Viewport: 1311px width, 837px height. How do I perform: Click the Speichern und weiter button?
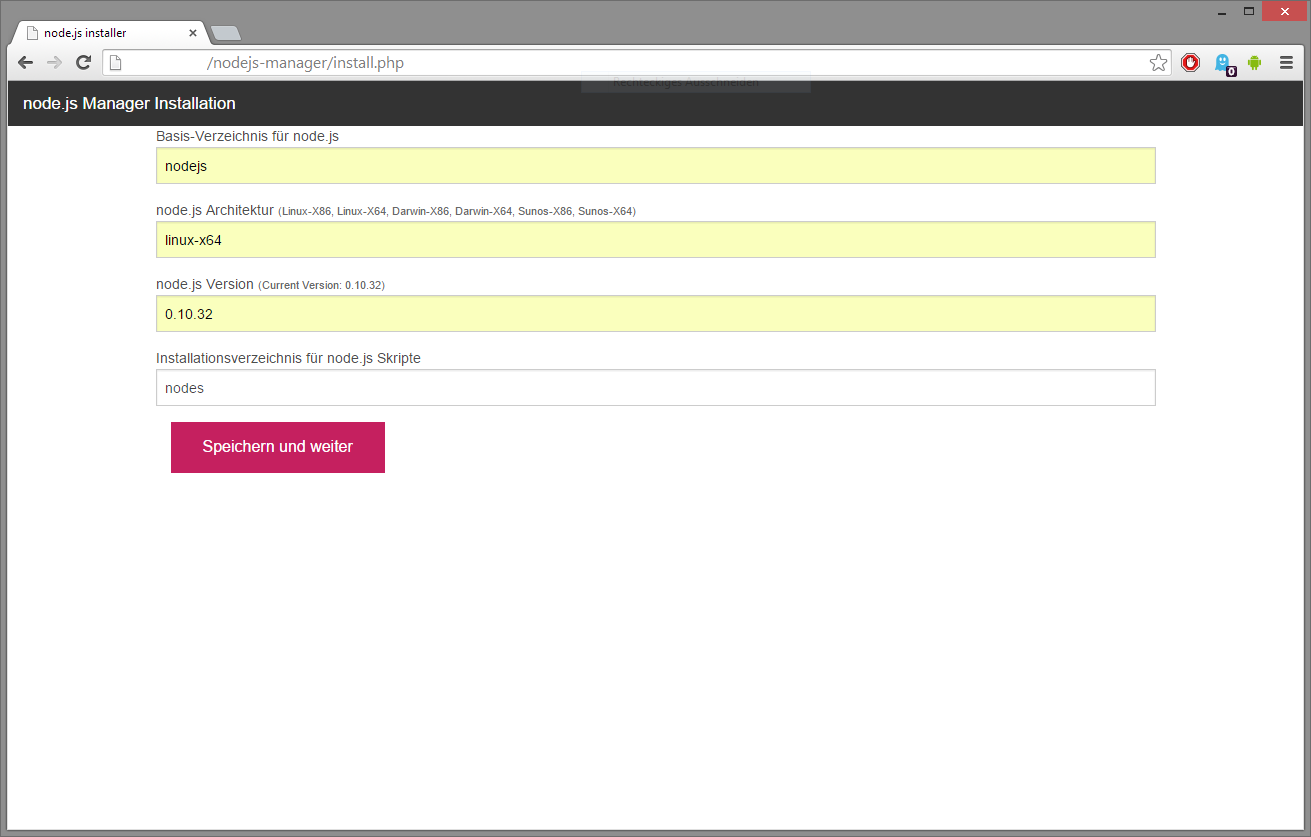point(278,447)
